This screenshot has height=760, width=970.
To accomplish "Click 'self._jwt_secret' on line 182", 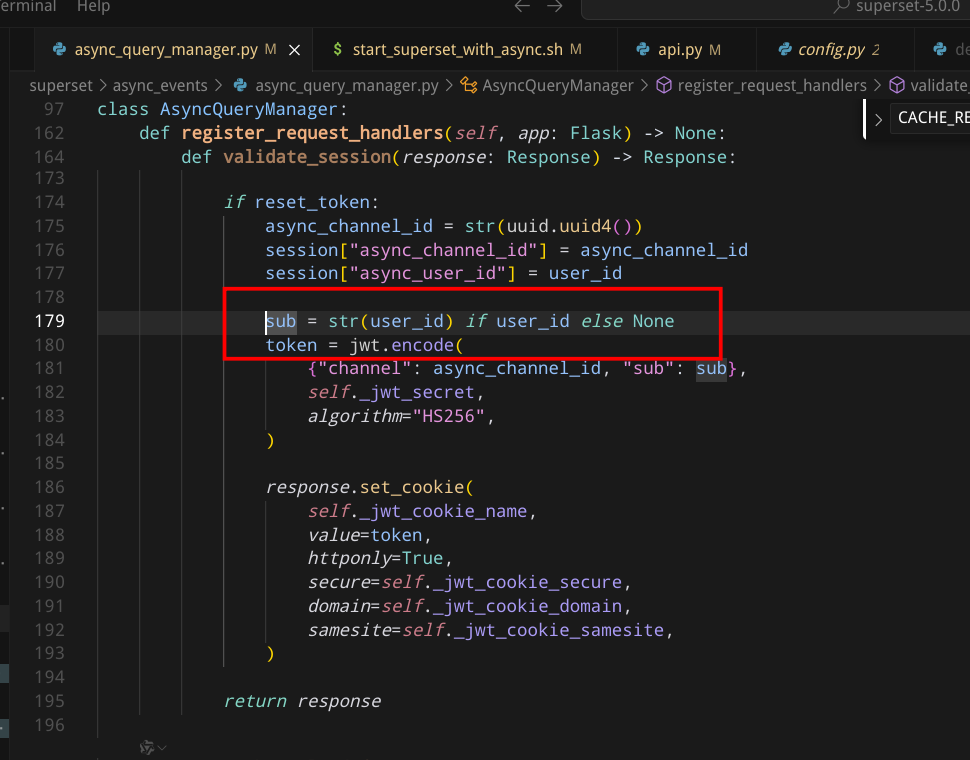I will [391, 393].
